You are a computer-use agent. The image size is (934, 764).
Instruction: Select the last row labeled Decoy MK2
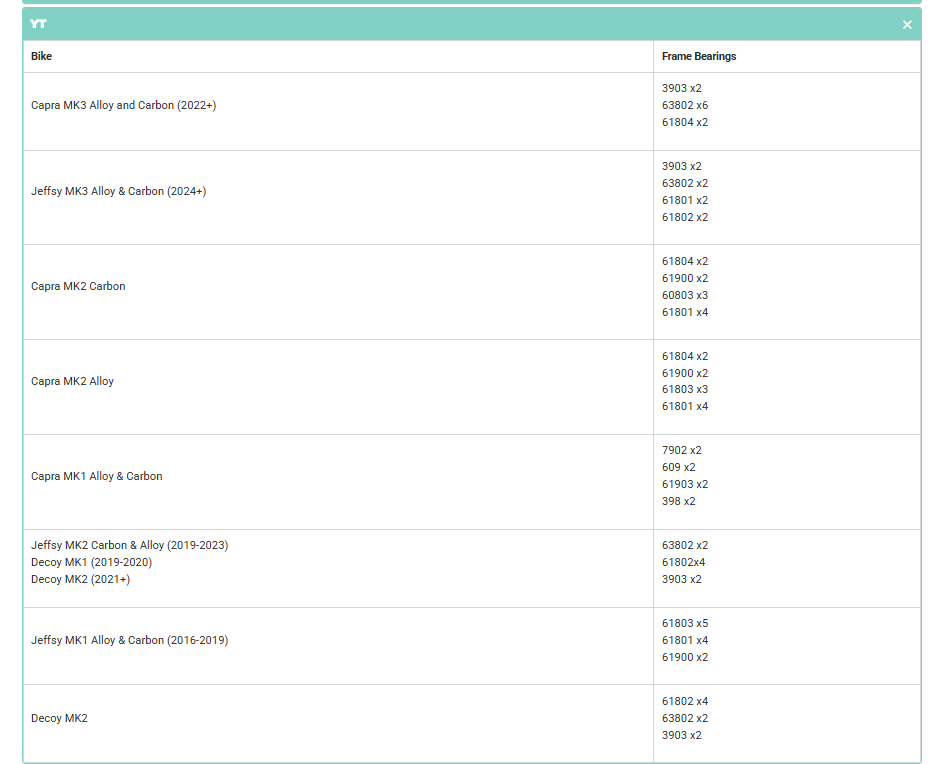pos(59,718)
